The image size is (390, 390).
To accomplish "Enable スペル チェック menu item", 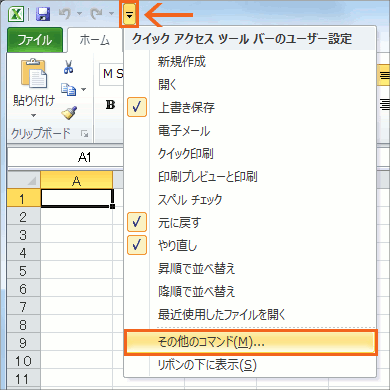I will tap(250, 200).
